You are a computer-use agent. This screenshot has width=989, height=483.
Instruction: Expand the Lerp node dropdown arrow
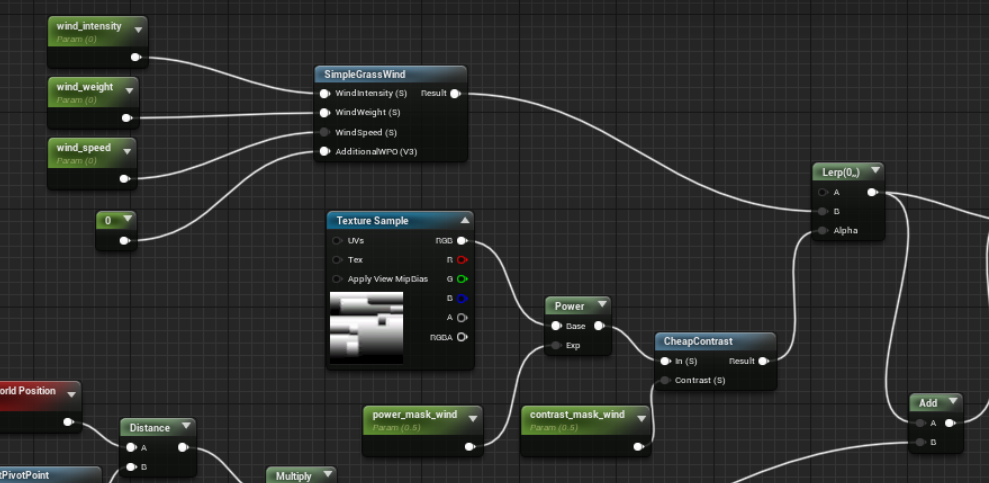(x=874, y=171)
